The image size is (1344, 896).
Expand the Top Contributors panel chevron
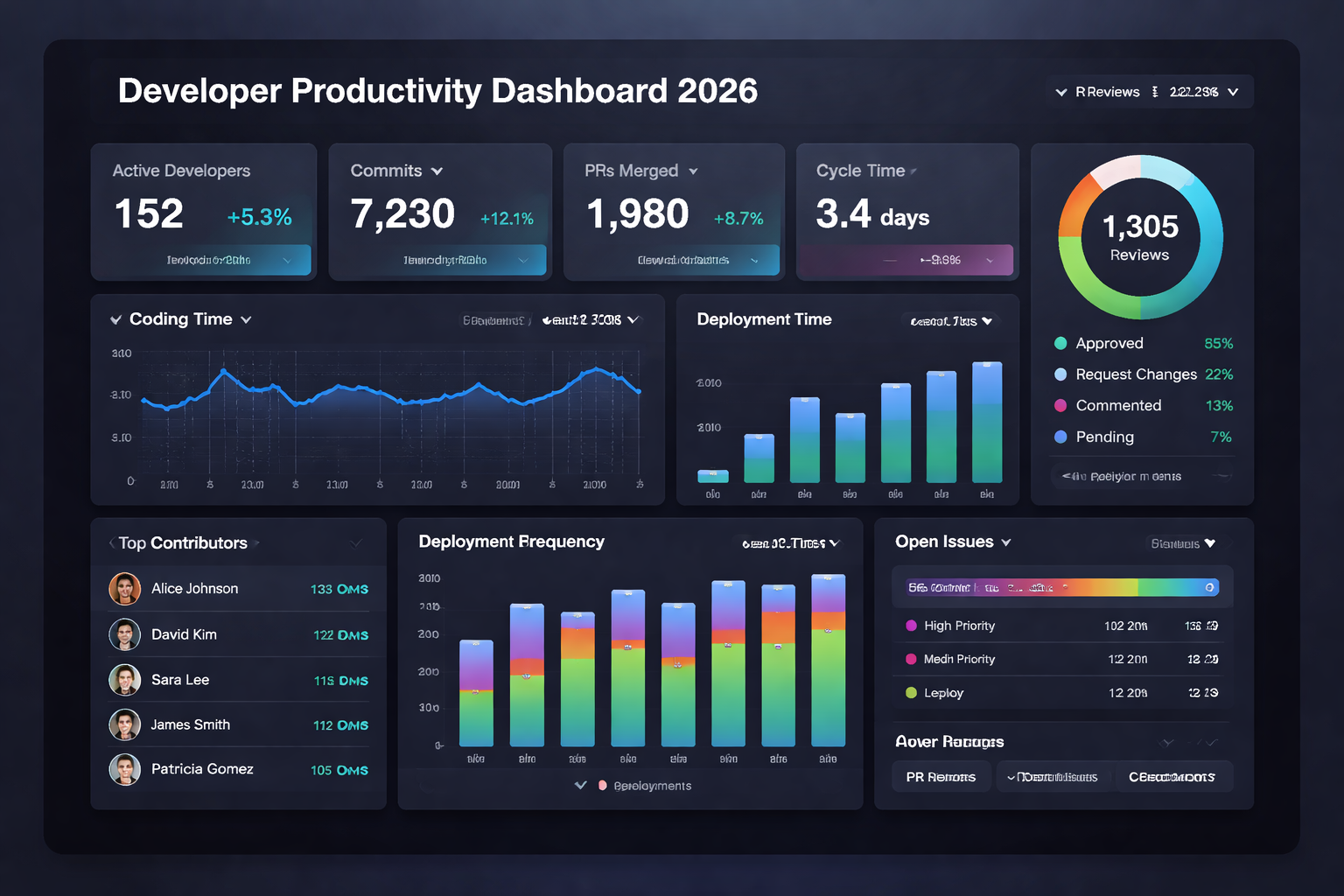355,543
